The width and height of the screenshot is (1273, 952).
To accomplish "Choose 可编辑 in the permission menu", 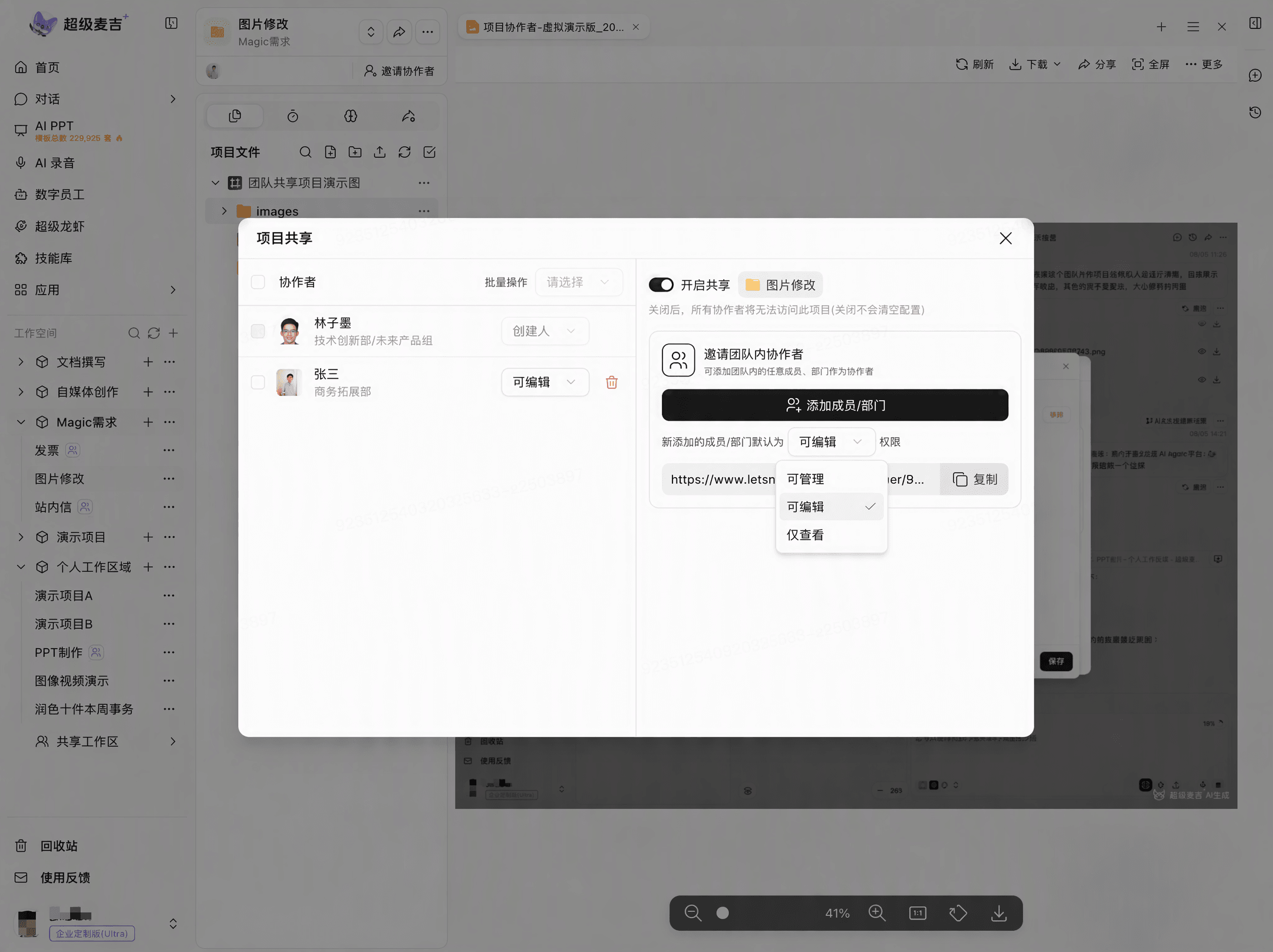I will [831, 507].
